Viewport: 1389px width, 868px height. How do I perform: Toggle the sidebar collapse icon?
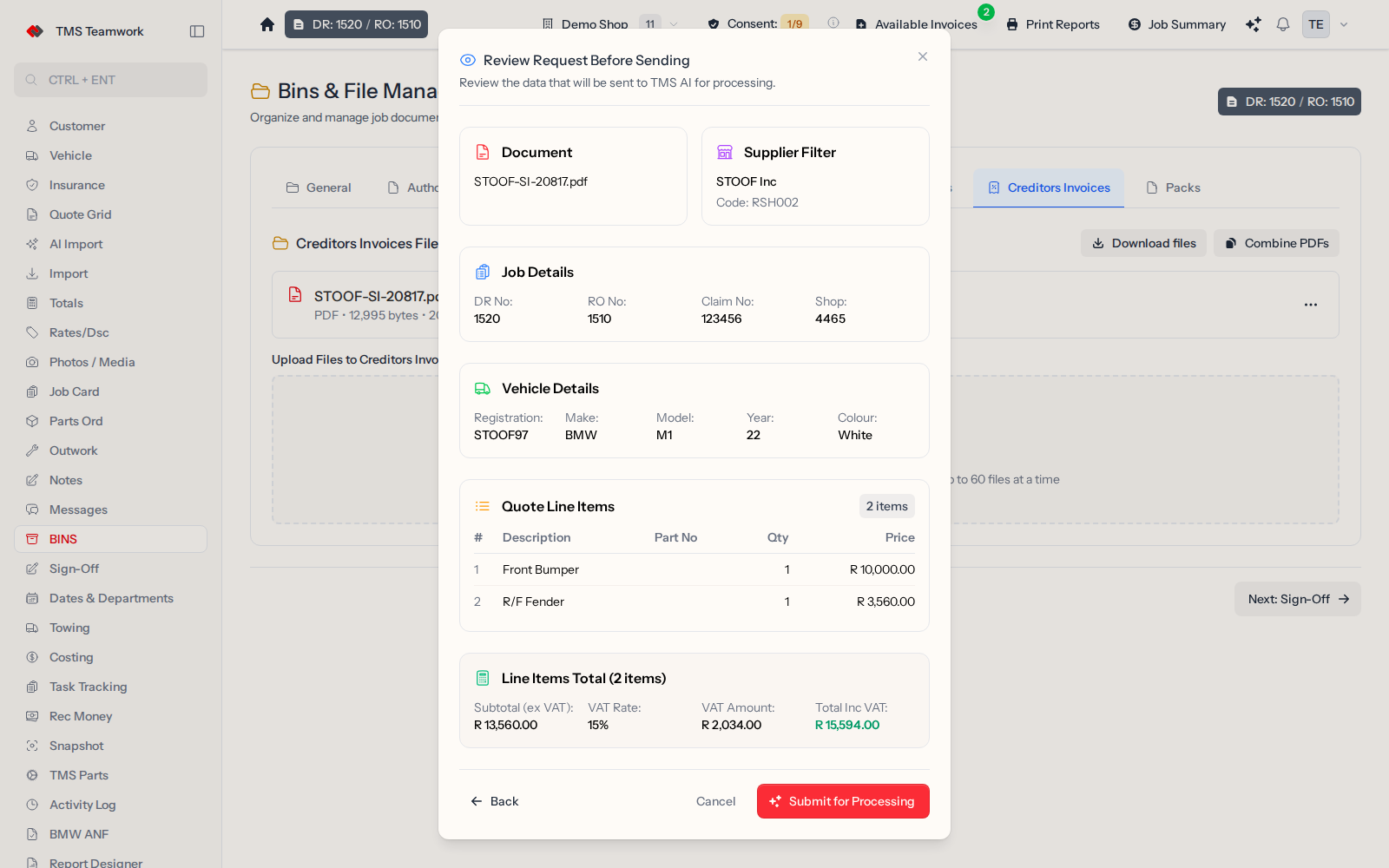click(197, 31)
